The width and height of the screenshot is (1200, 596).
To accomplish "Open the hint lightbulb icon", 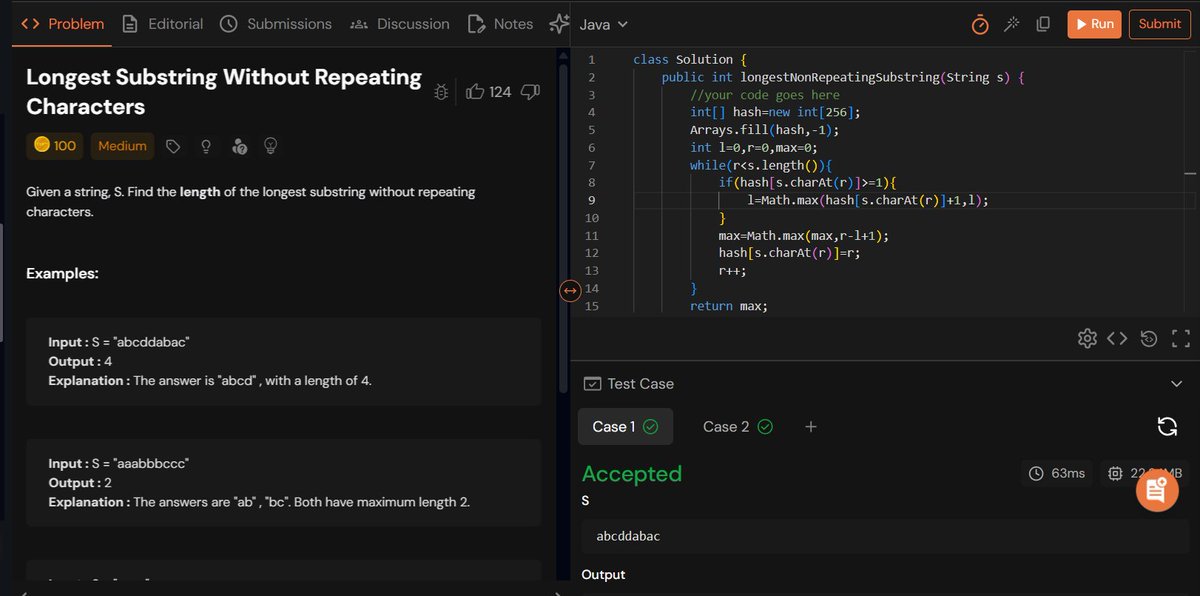I will 205,146.
